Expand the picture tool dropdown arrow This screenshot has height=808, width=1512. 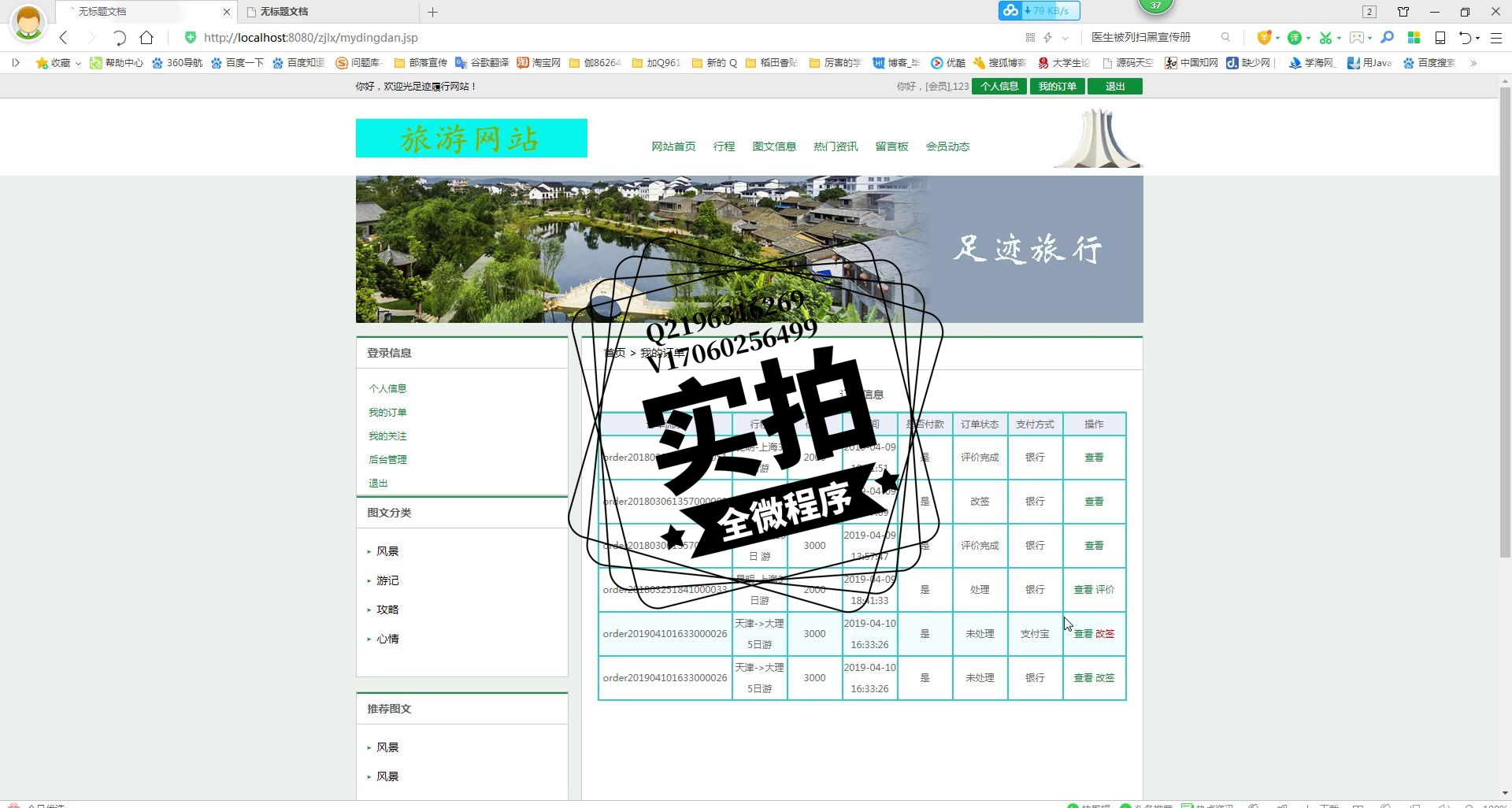tap(1369, 38)
